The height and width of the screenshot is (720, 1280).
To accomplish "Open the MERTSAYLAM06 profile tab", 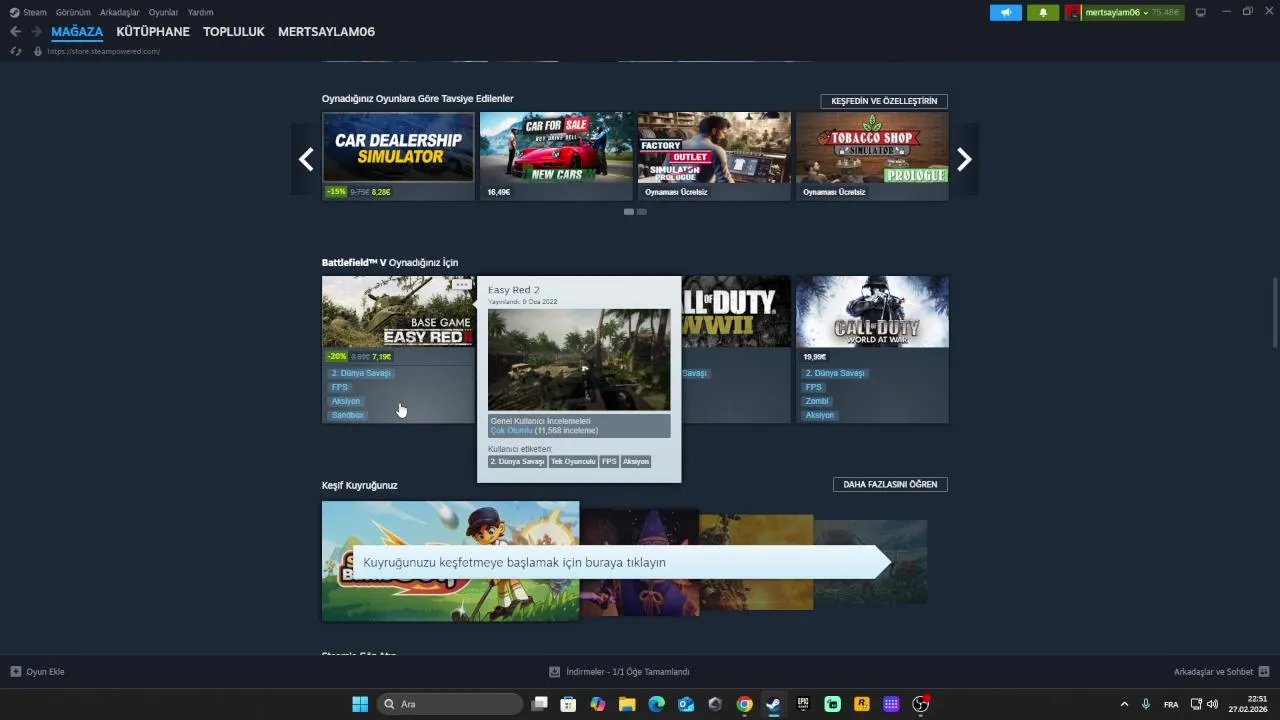I will [326, 32].
